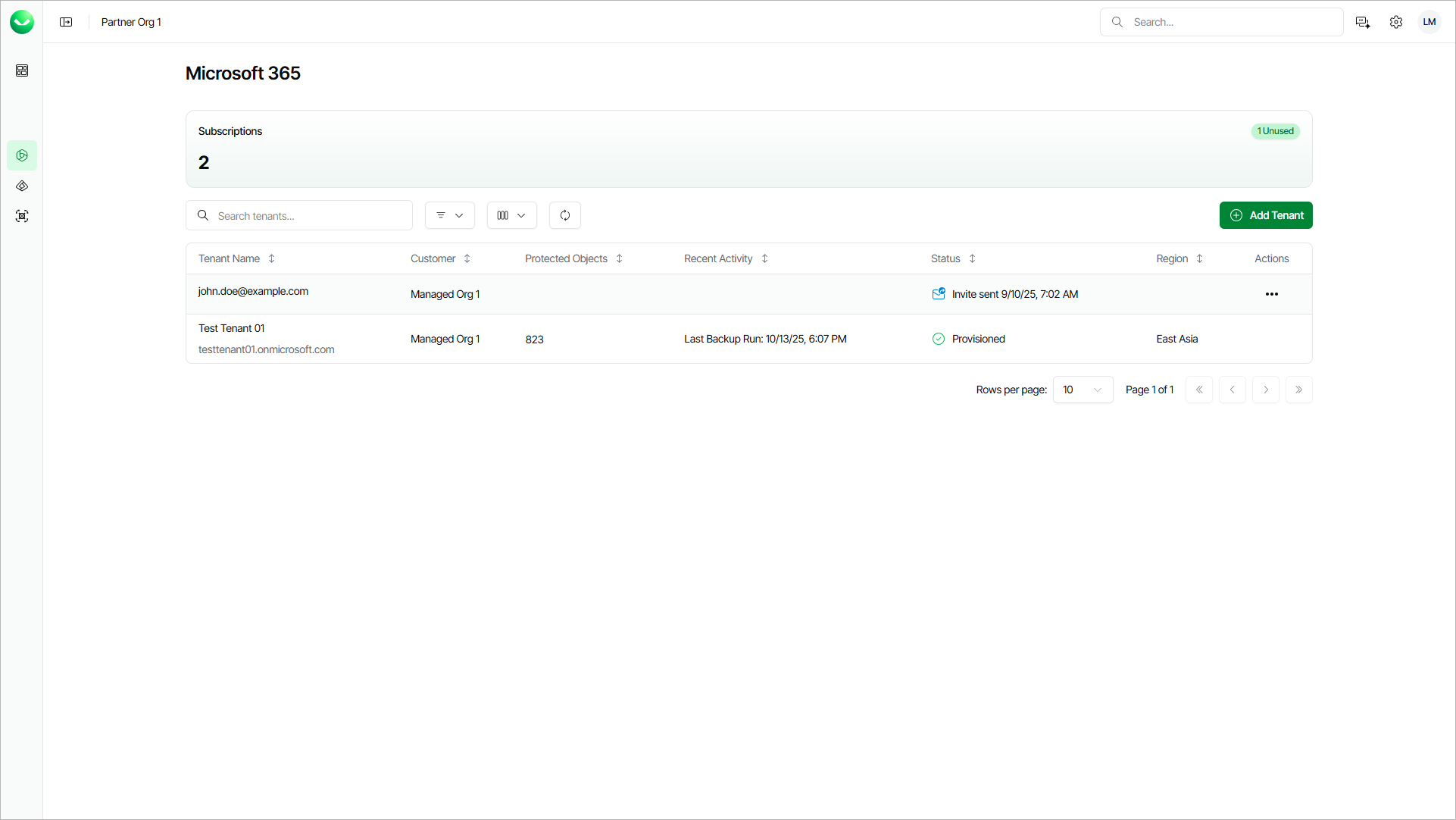Image resolution: width=1456 pixels, height=820 pixels.
Task: Open the rows per page dropdown
Action: 1083,390
